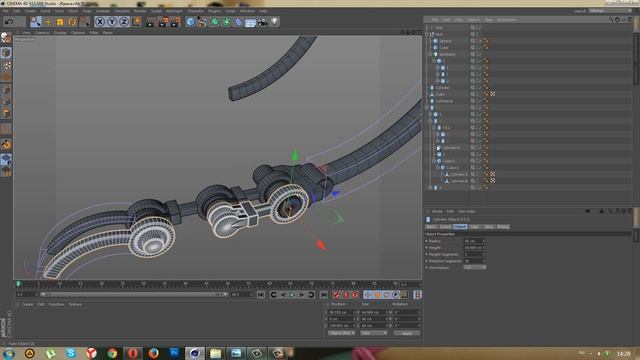Toggle Autokeying in timeline controls

tap(346, 294)
